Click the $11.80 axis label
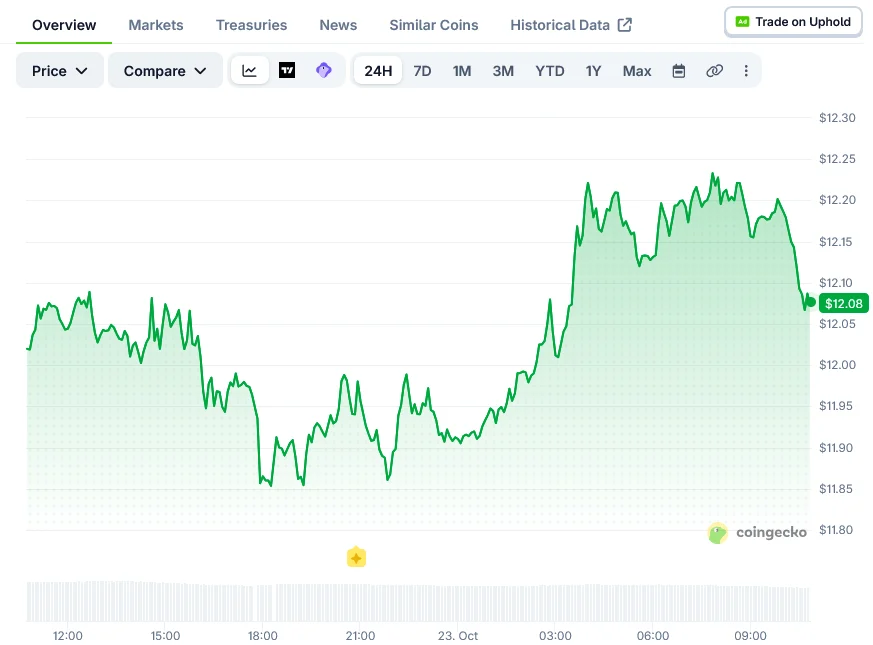The image size is (873, 645). tap(836, 530)
